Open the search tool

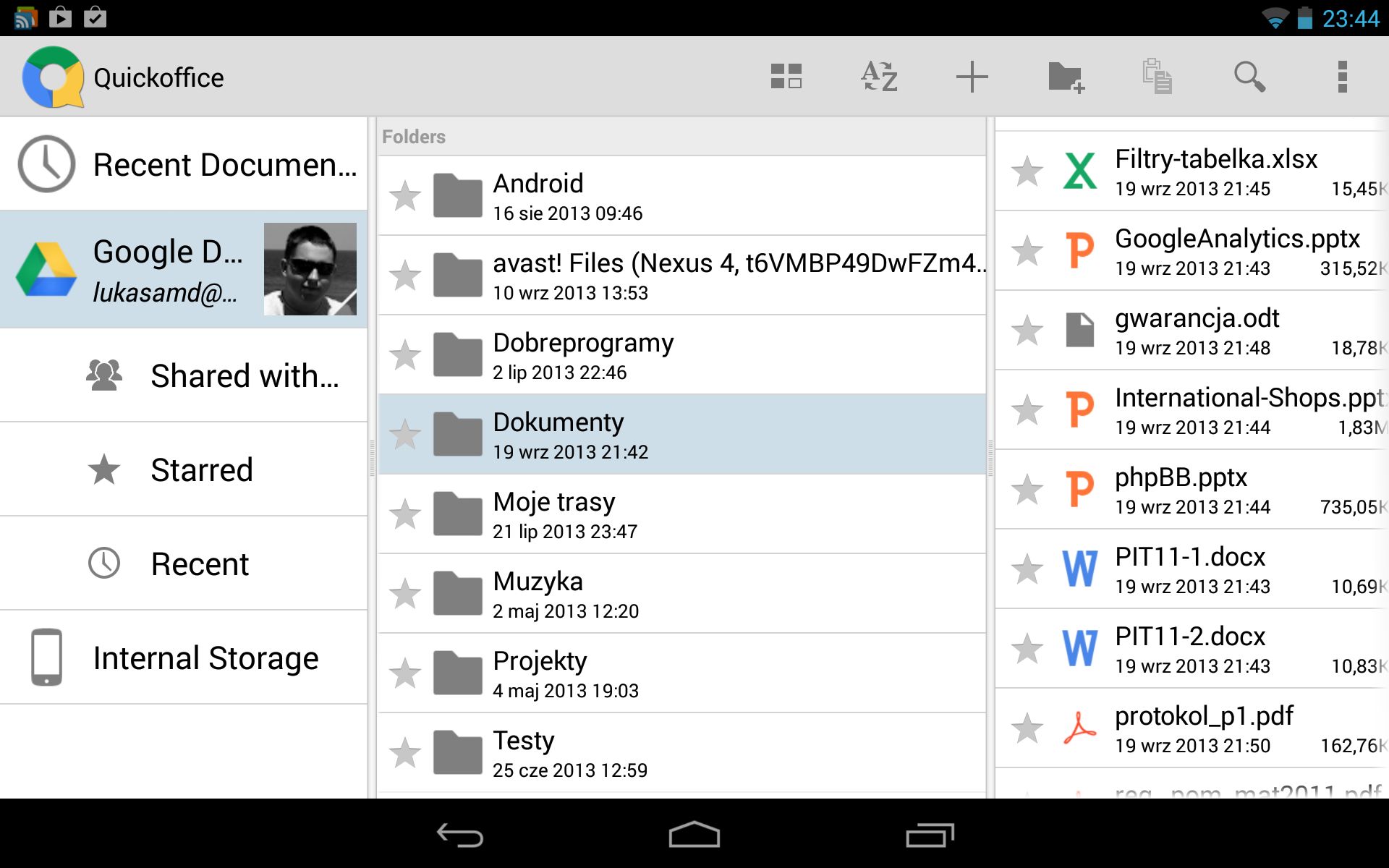[x=1249, y=77]
